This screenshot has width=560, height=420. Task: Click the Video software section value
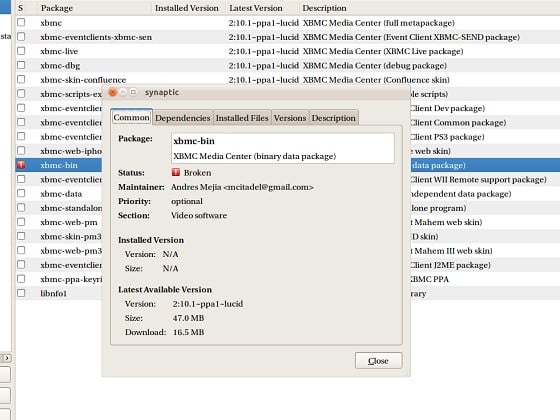coord(199,215)
